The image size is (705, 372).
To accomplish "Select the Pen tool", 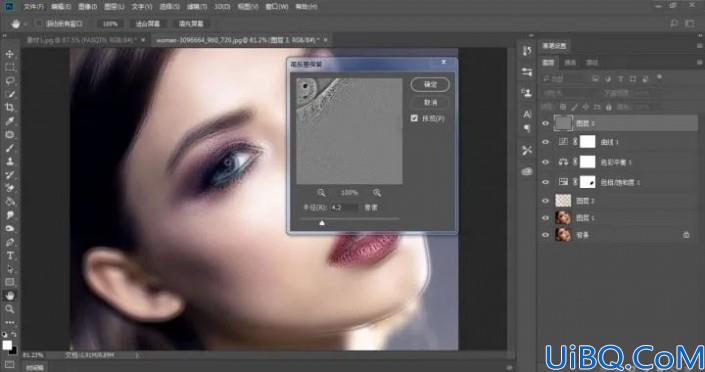I will (9, 242).
